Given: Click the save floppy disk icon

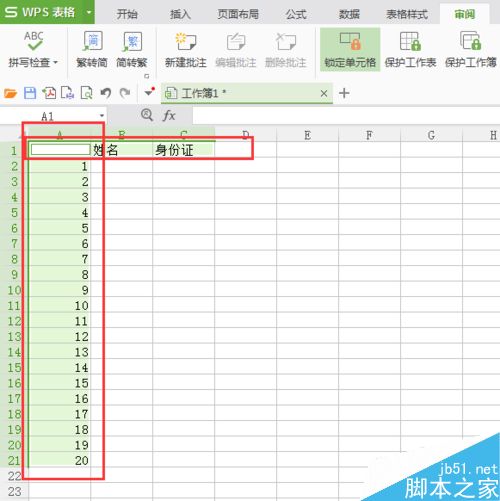Looking at the screenshot, I should pyautogui.click(x=30, y=93).
